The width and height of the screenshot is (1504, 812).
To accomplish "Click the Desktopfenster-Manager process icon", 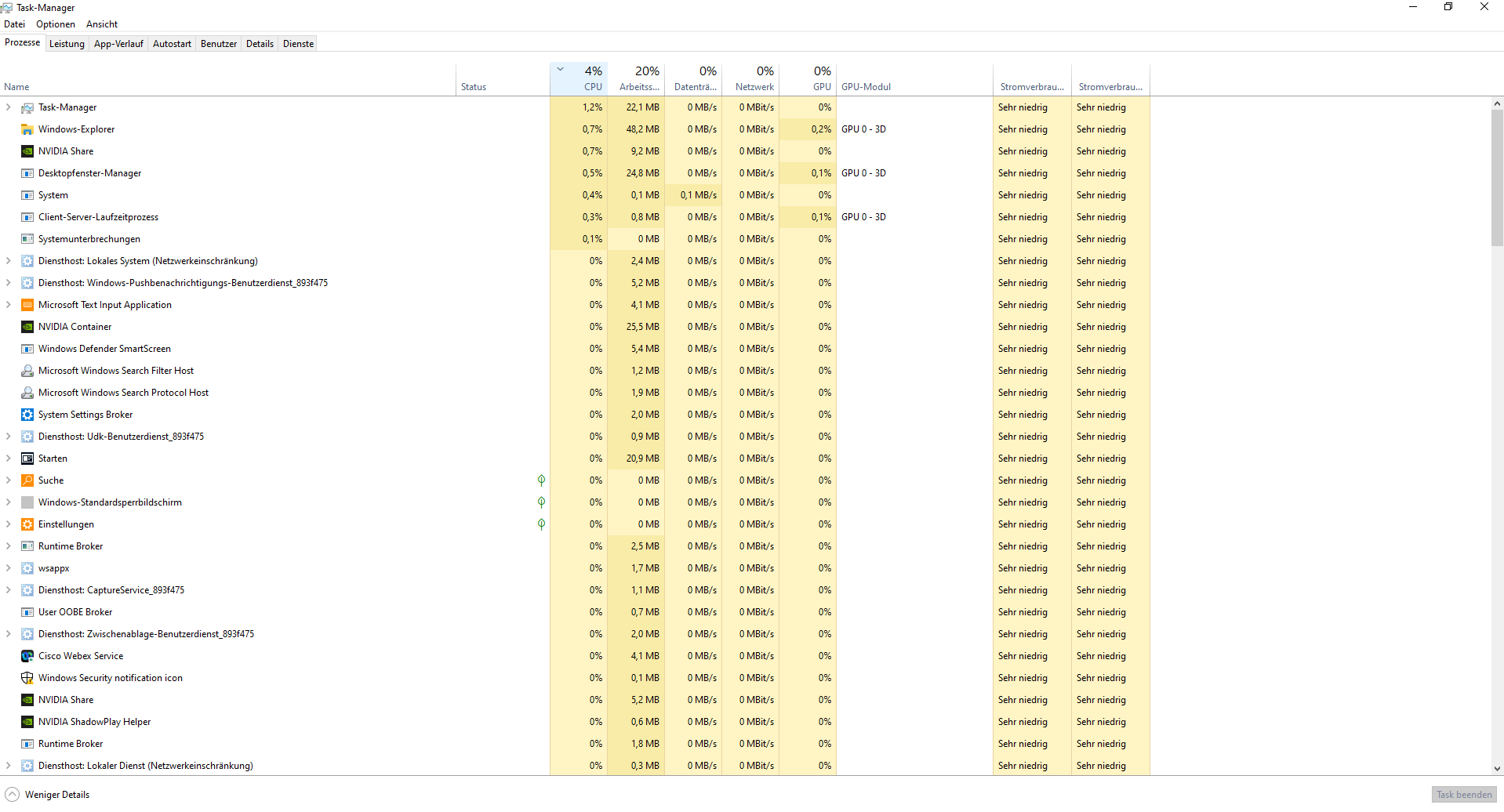I will (x=27, y=173).
